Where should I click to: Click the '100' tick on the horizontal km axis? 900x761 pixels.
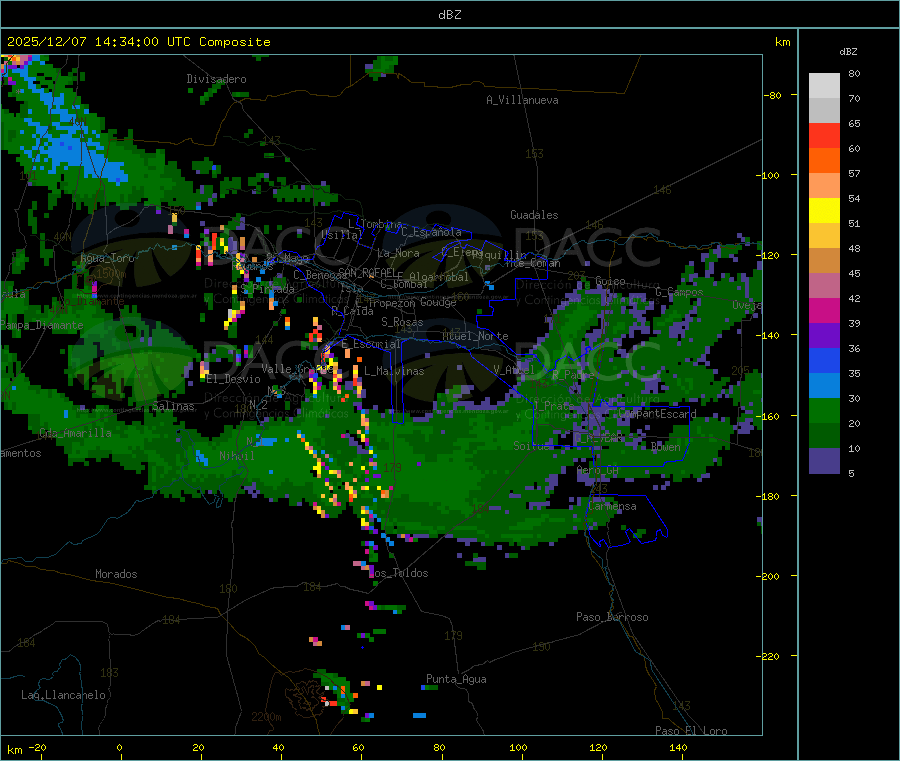[518, 747]
